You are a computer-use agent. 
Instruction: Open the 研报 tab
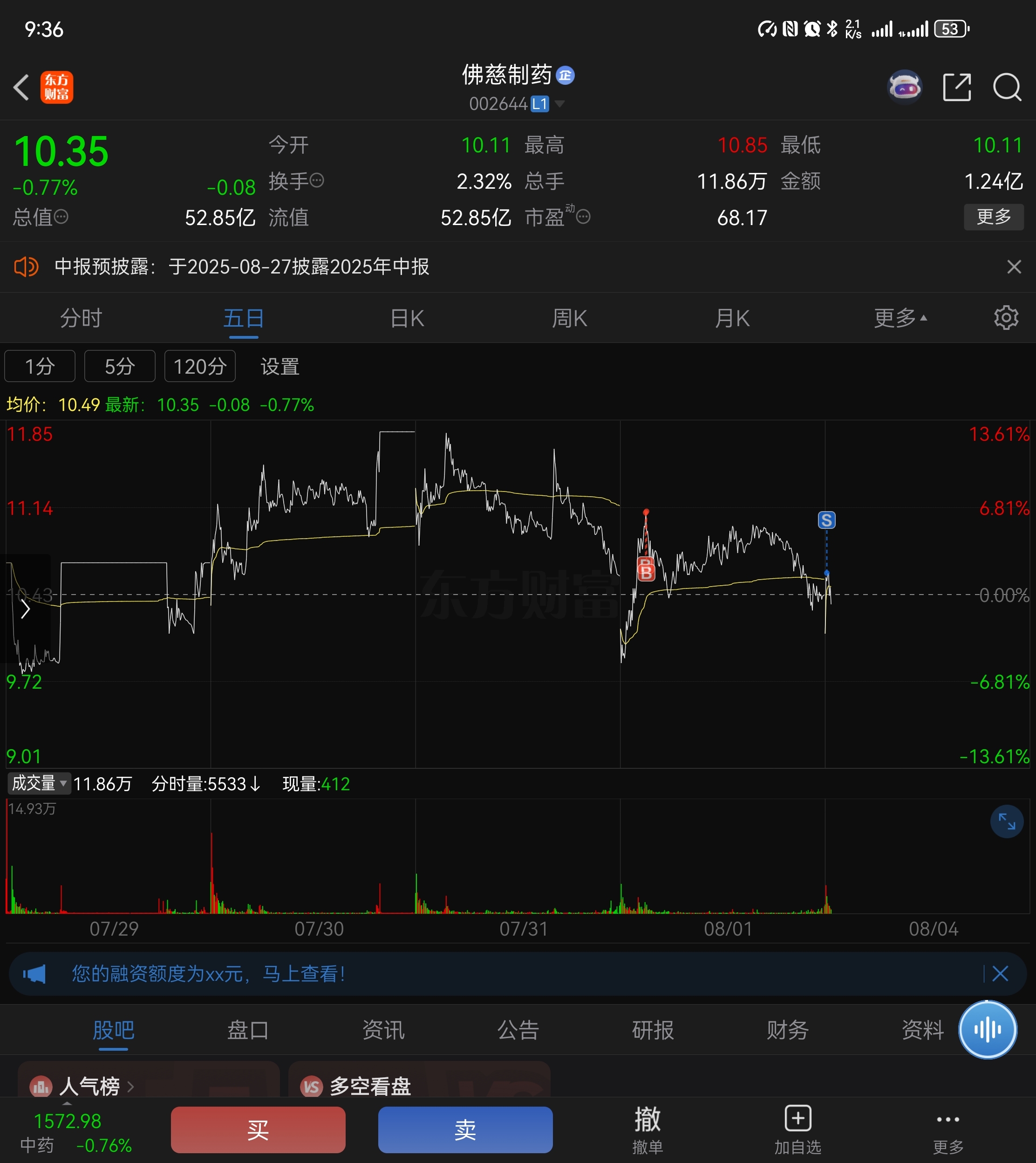[x=653, y=1030]
